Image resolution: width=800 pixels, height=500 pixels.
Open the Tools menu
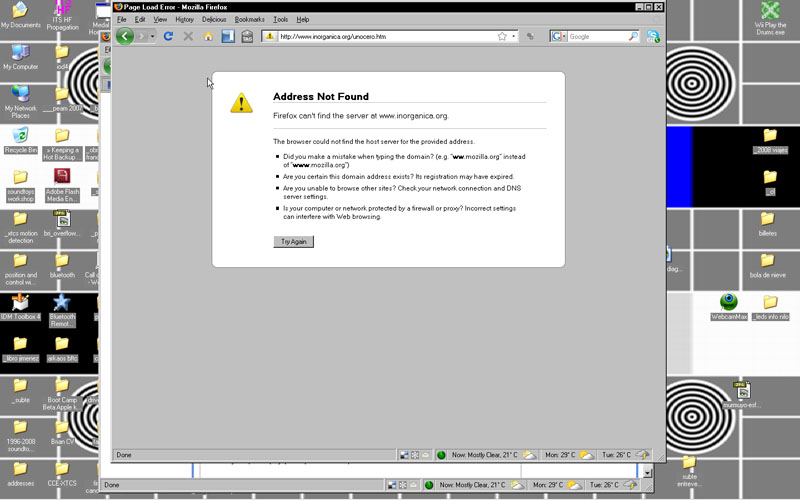pyautogui.click(x=280, y=19)
